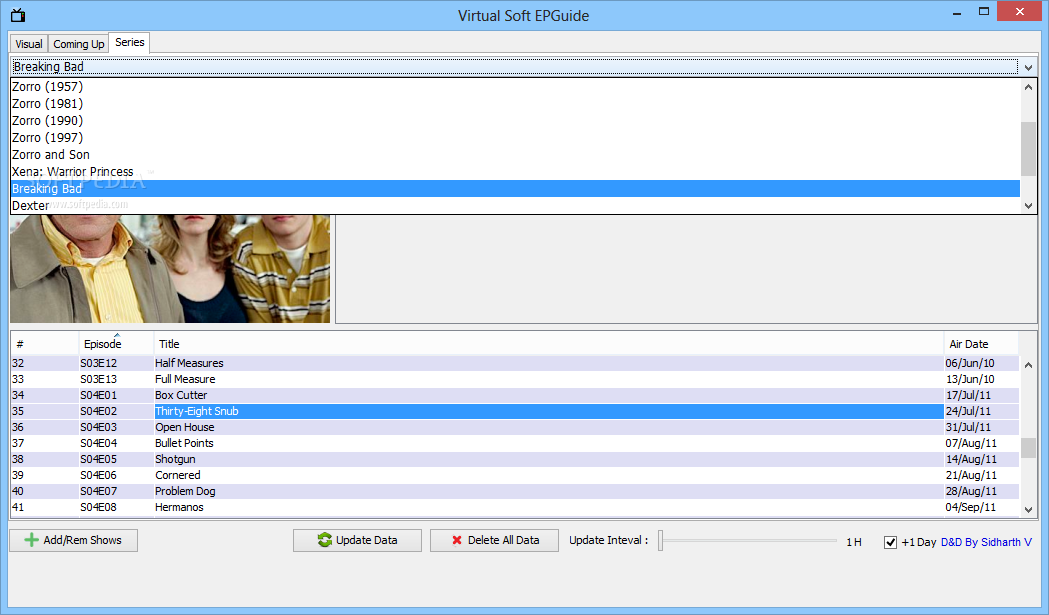Sort by the Title column header
The image size is (1049, 615).
tap(549, 344)
